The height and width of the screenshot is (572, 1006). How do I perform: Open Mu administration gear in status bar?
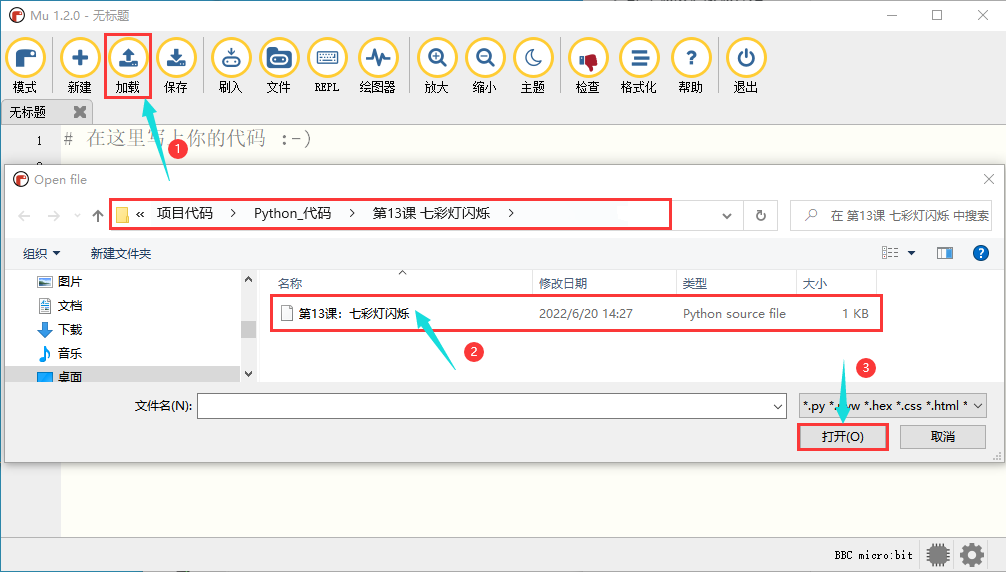(971, 555)
